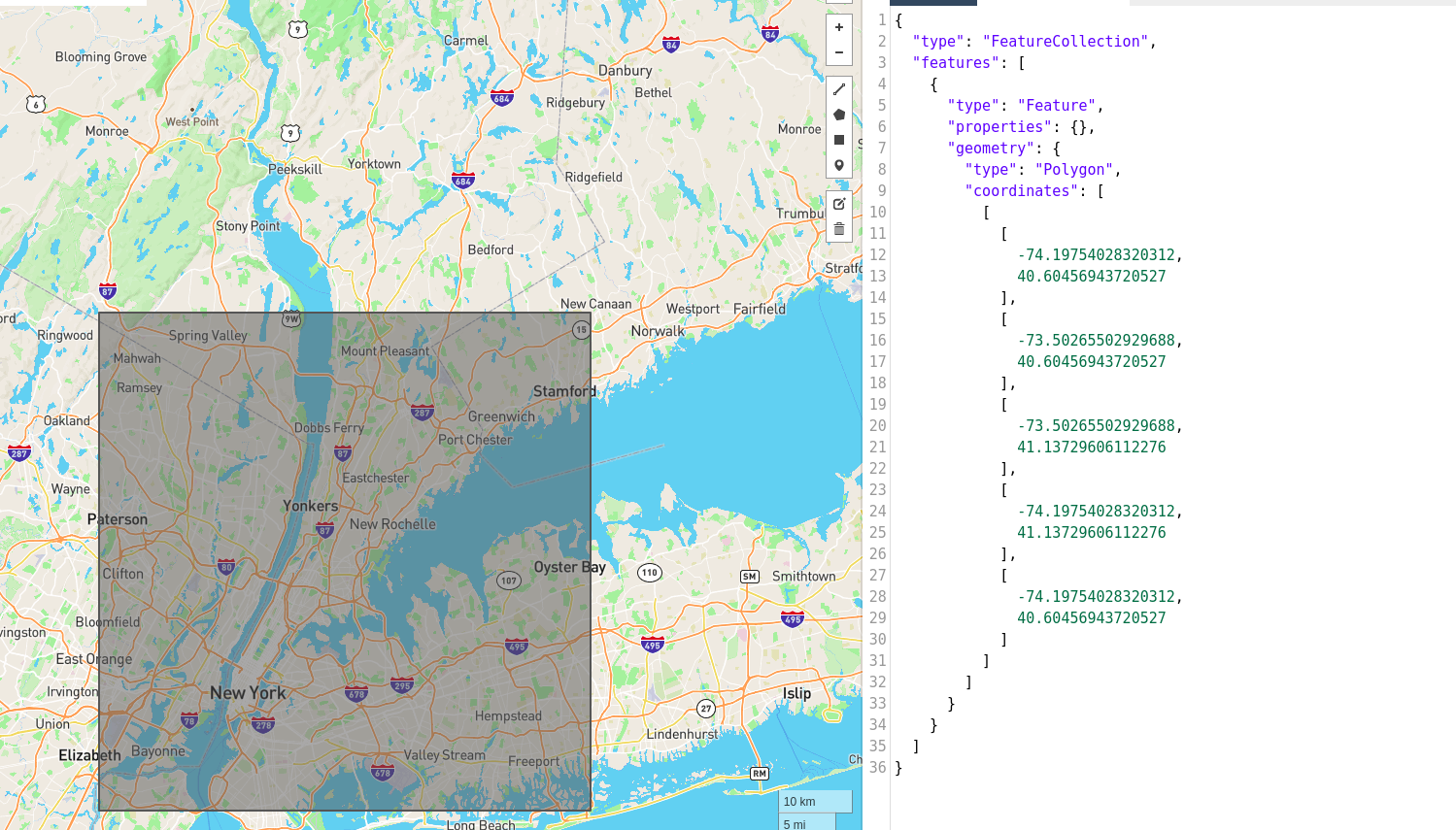Viewport: 1456px width, 830px height.
Task: Click the SM parkway shield near Smithtown
Action: tap(750, 577)
